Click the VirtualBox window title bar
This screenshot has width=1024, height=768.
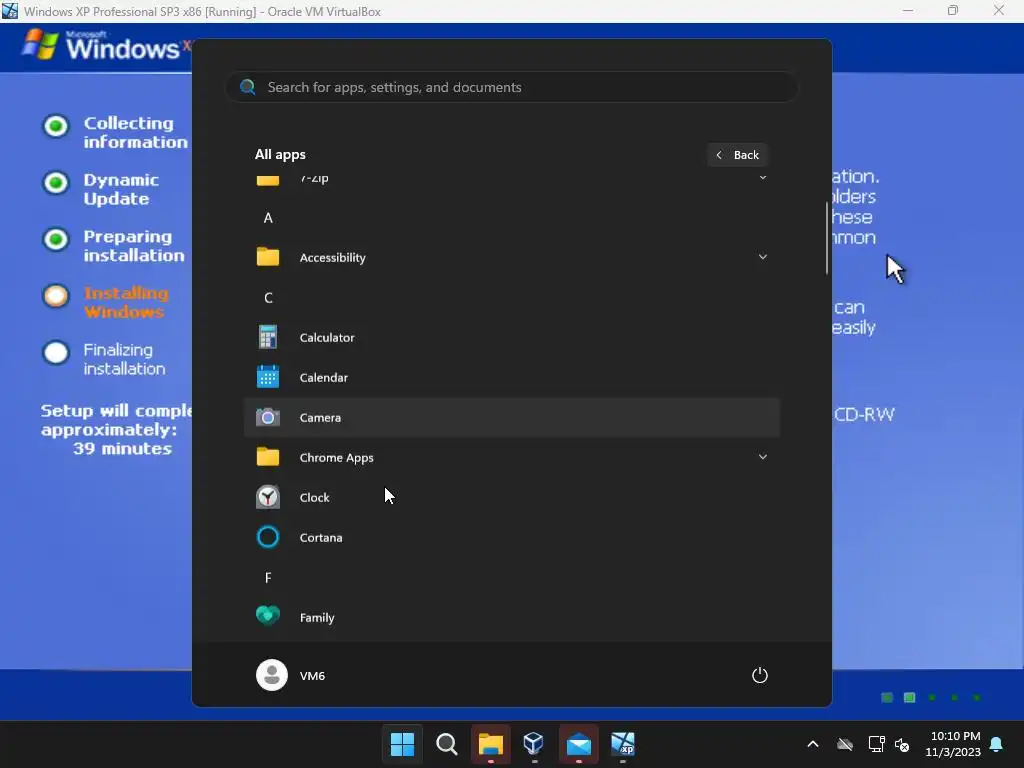(512, 11)
